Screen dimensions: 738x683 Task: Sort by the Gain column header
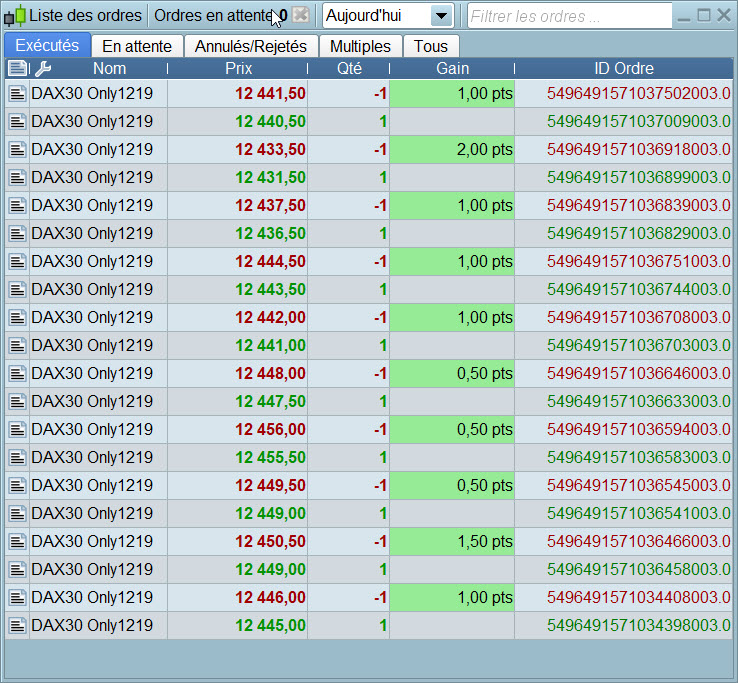[452, 69]
